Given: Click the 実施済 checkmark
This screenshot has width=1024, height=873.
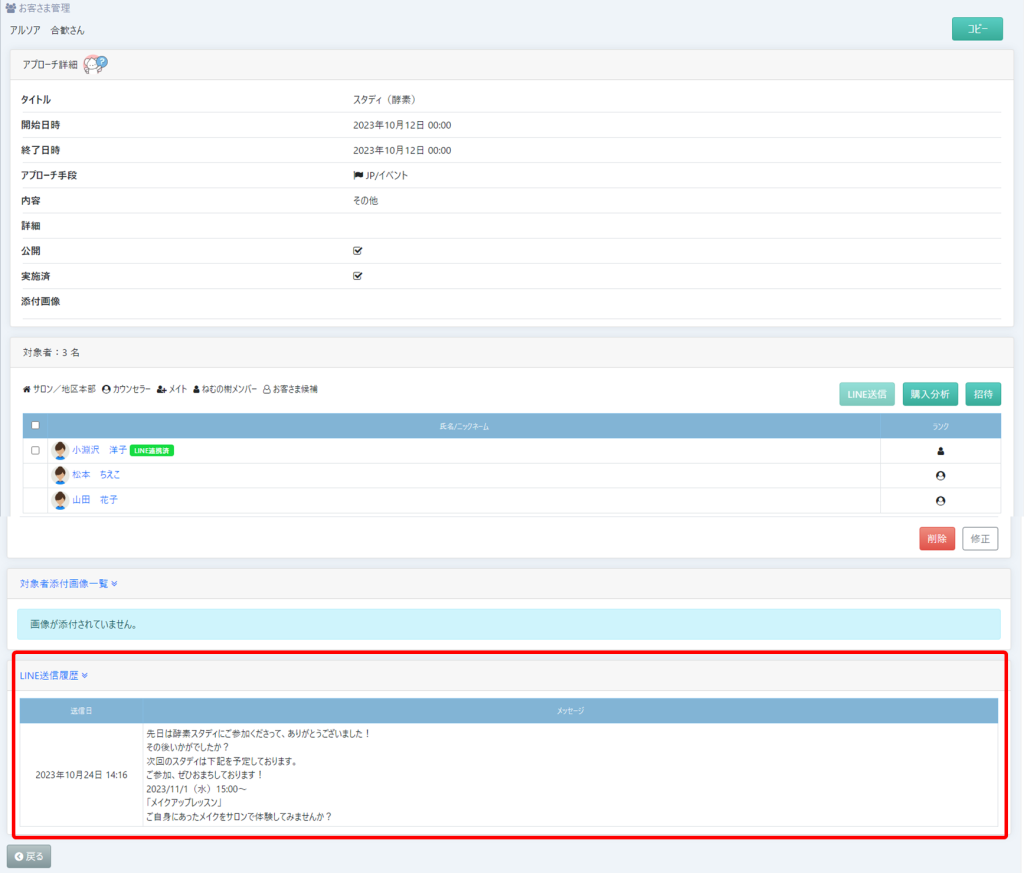Looking at the screenshot, I should pos(358,276).
